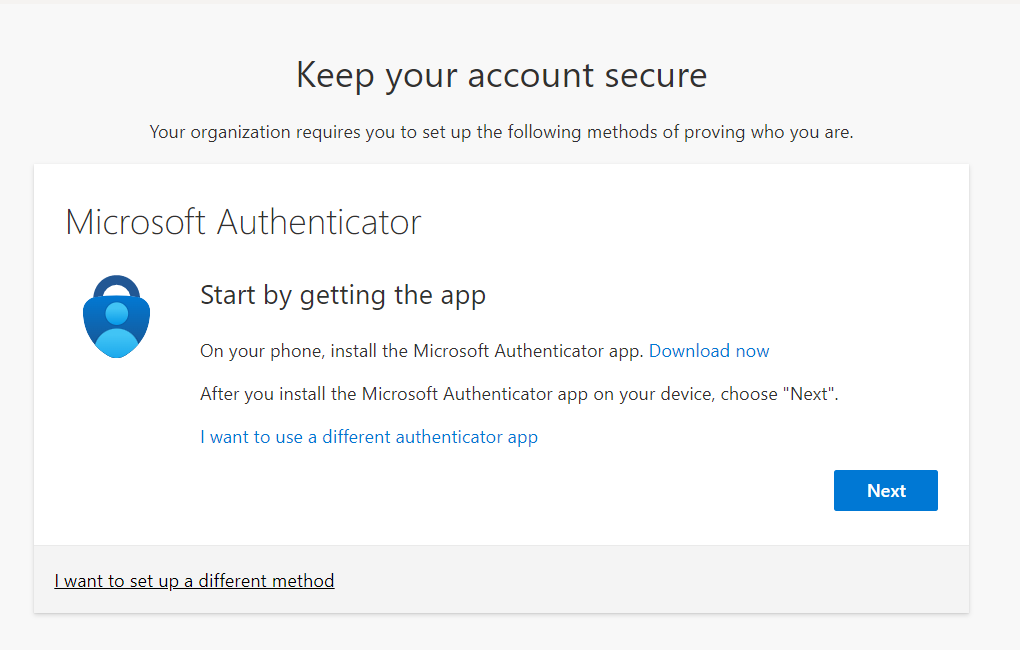1020x650 pixels.
Task: Click the Microsoft Authenticator card title
Action: 243,222
